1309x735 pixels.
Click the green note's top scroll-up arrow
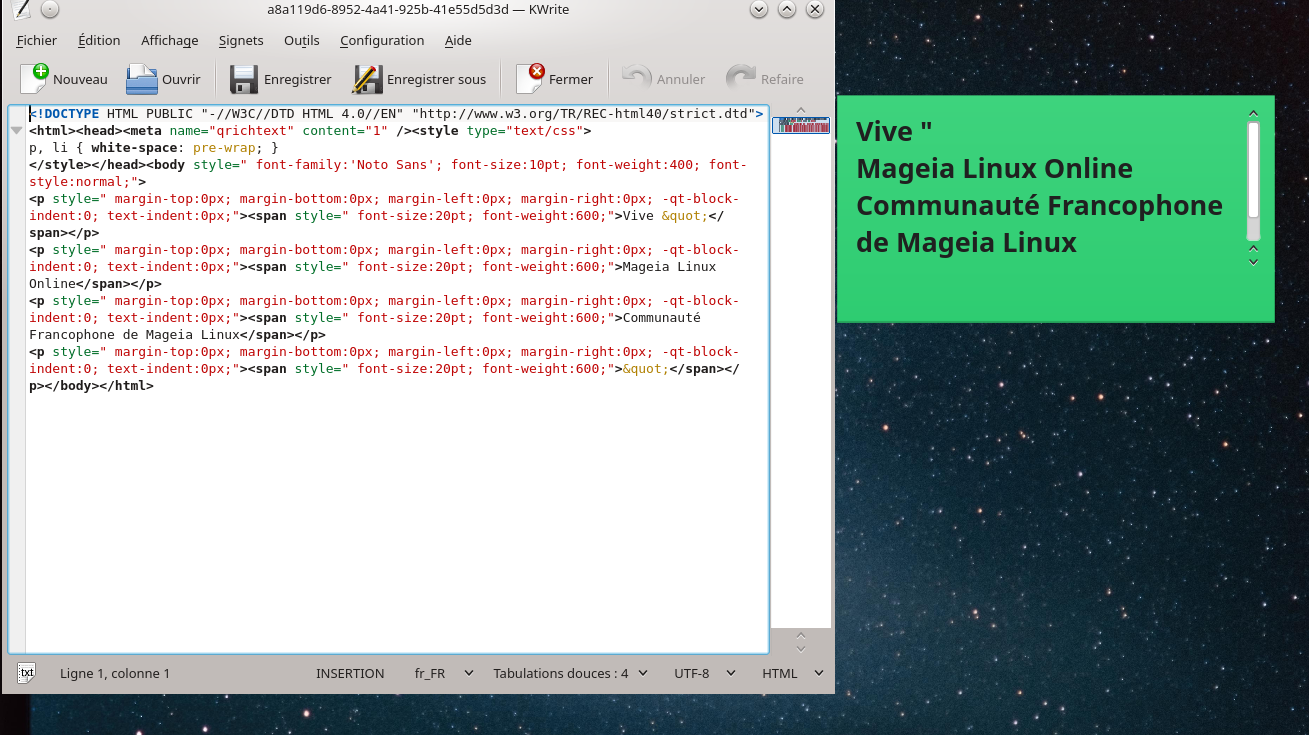click(x=1253, y=114)
